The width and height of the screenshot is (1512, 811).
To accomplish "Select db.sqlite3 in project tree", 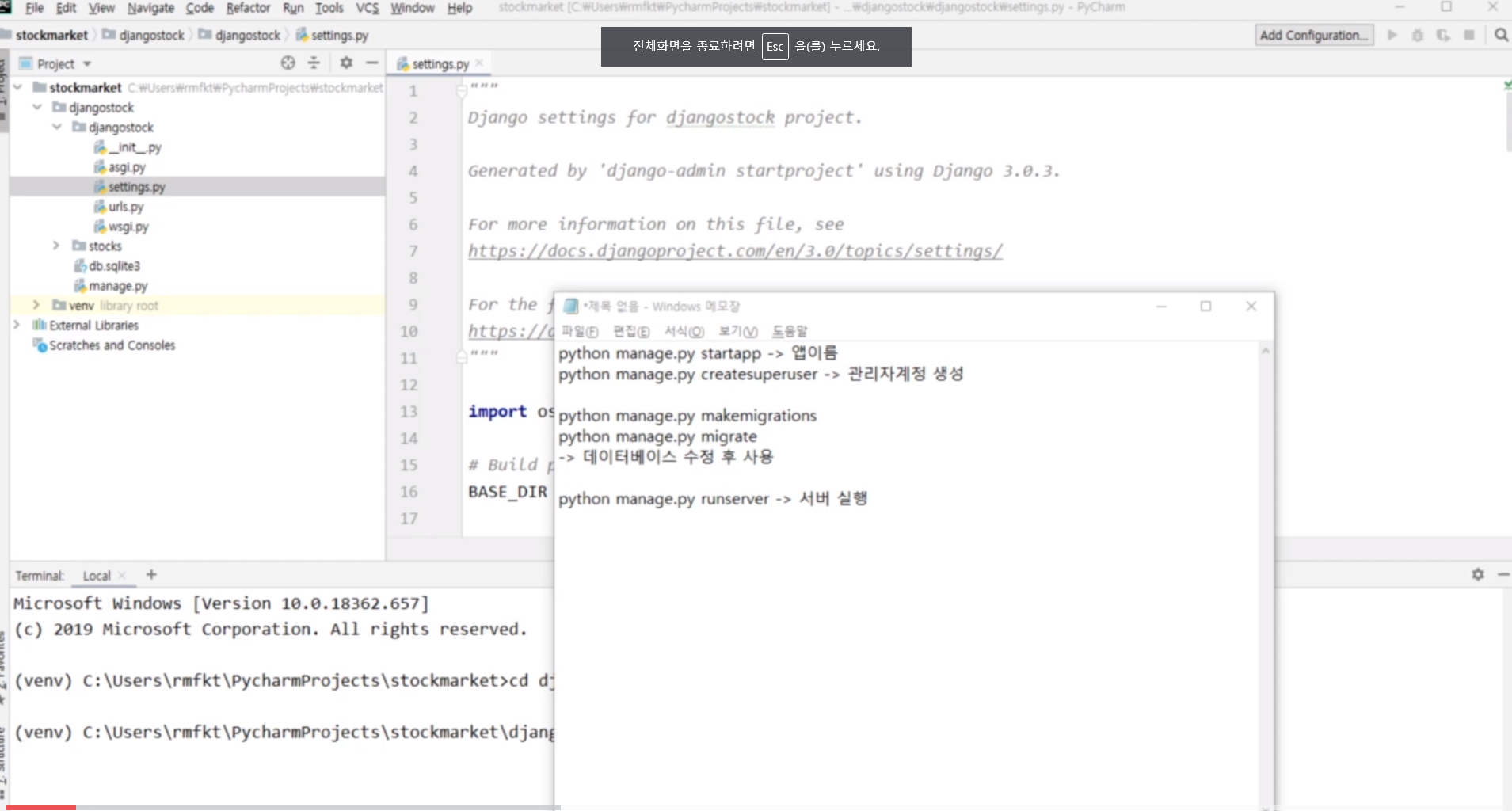I will (107, 266).
